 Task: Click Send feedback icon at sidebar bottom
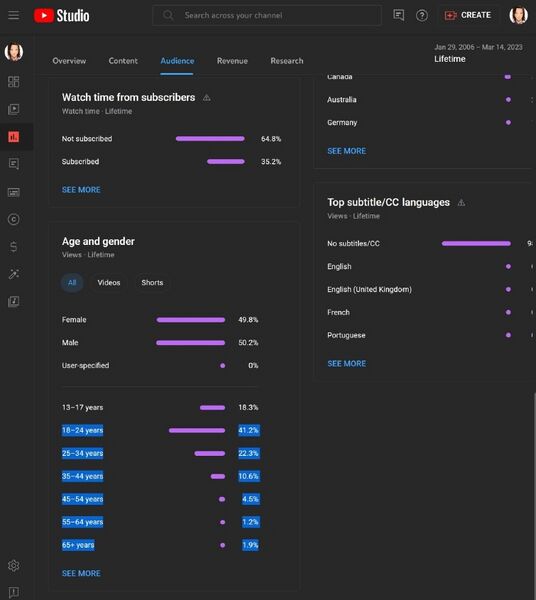[13, 592]
